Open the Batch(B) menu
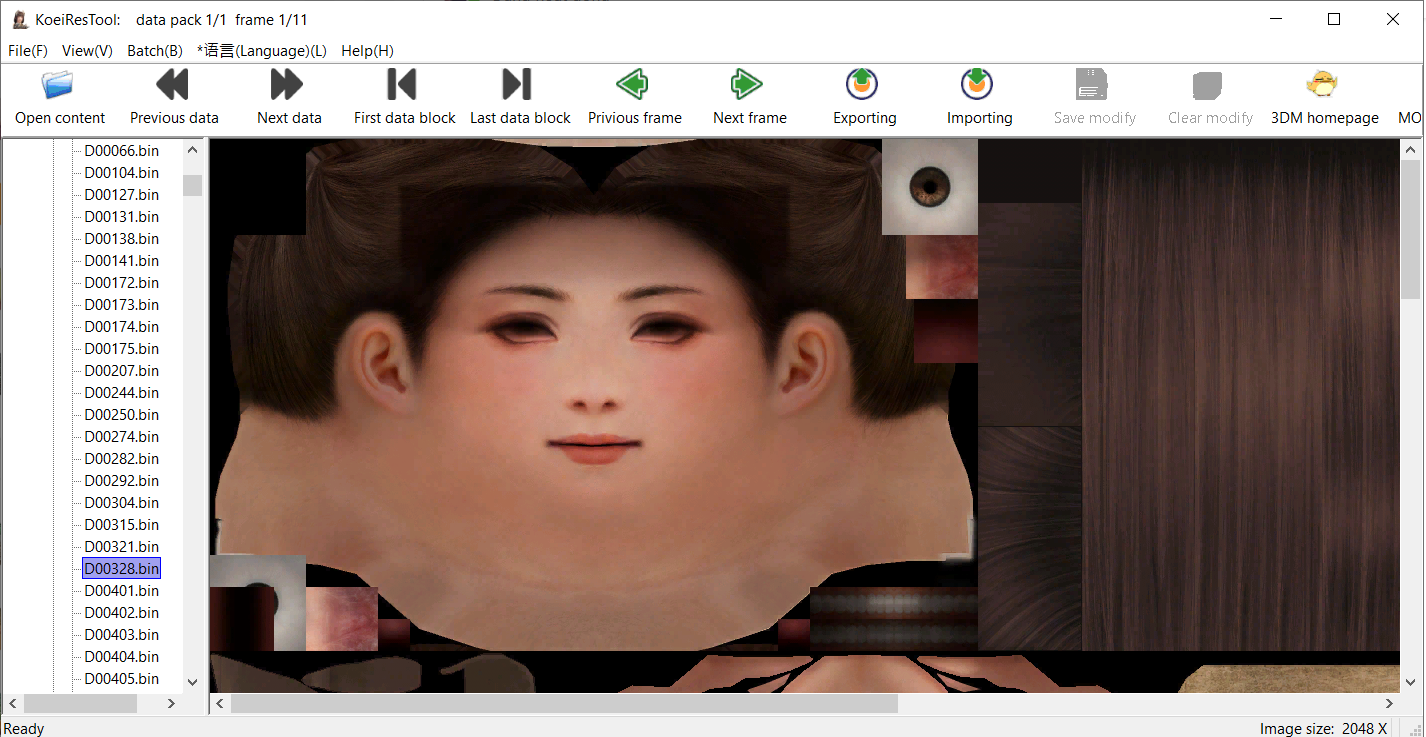This screenshot has width=1426, height=737. (155, 50)
